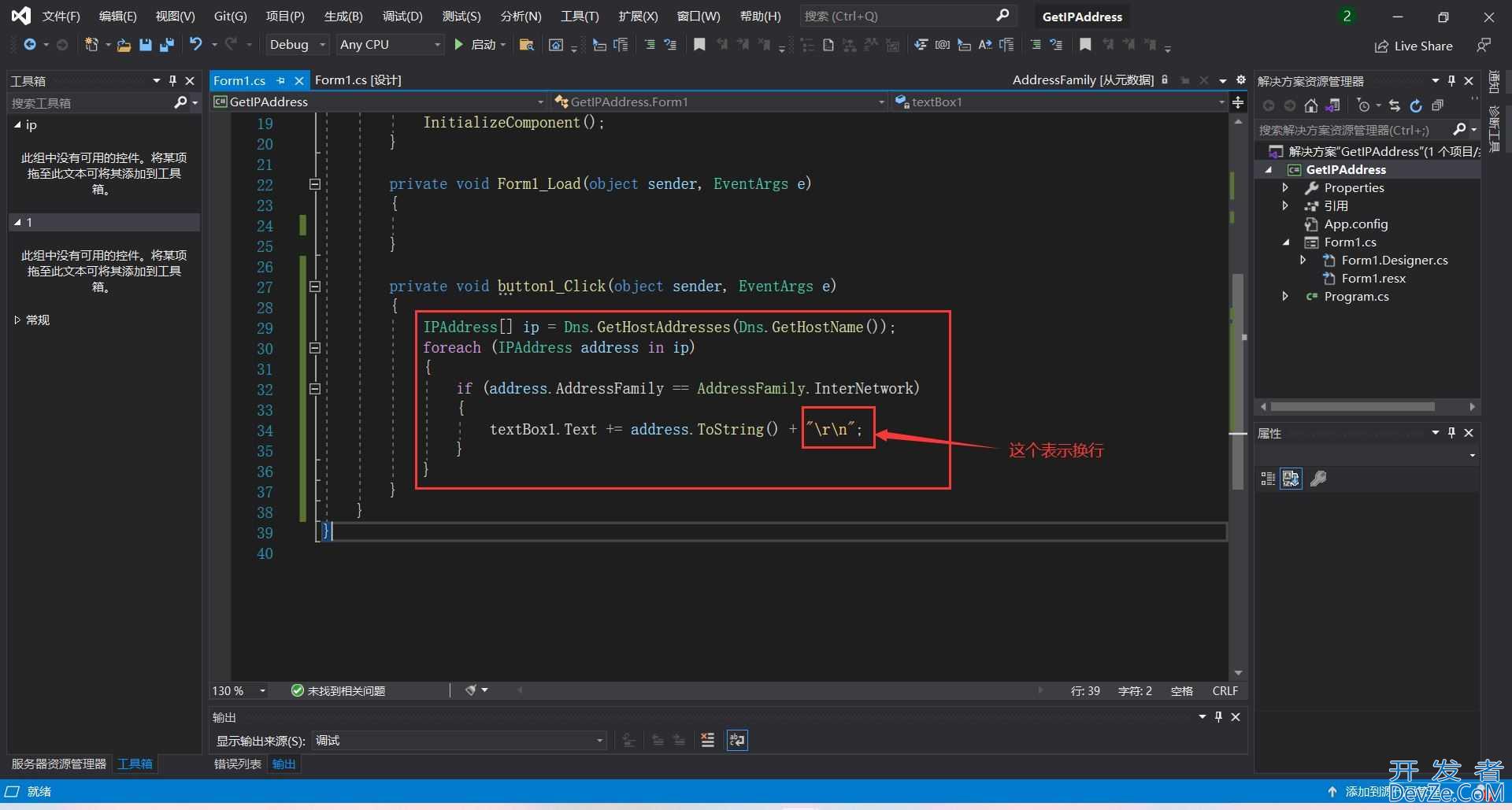Click the pending changes filter clock icon

(1364, 105)
